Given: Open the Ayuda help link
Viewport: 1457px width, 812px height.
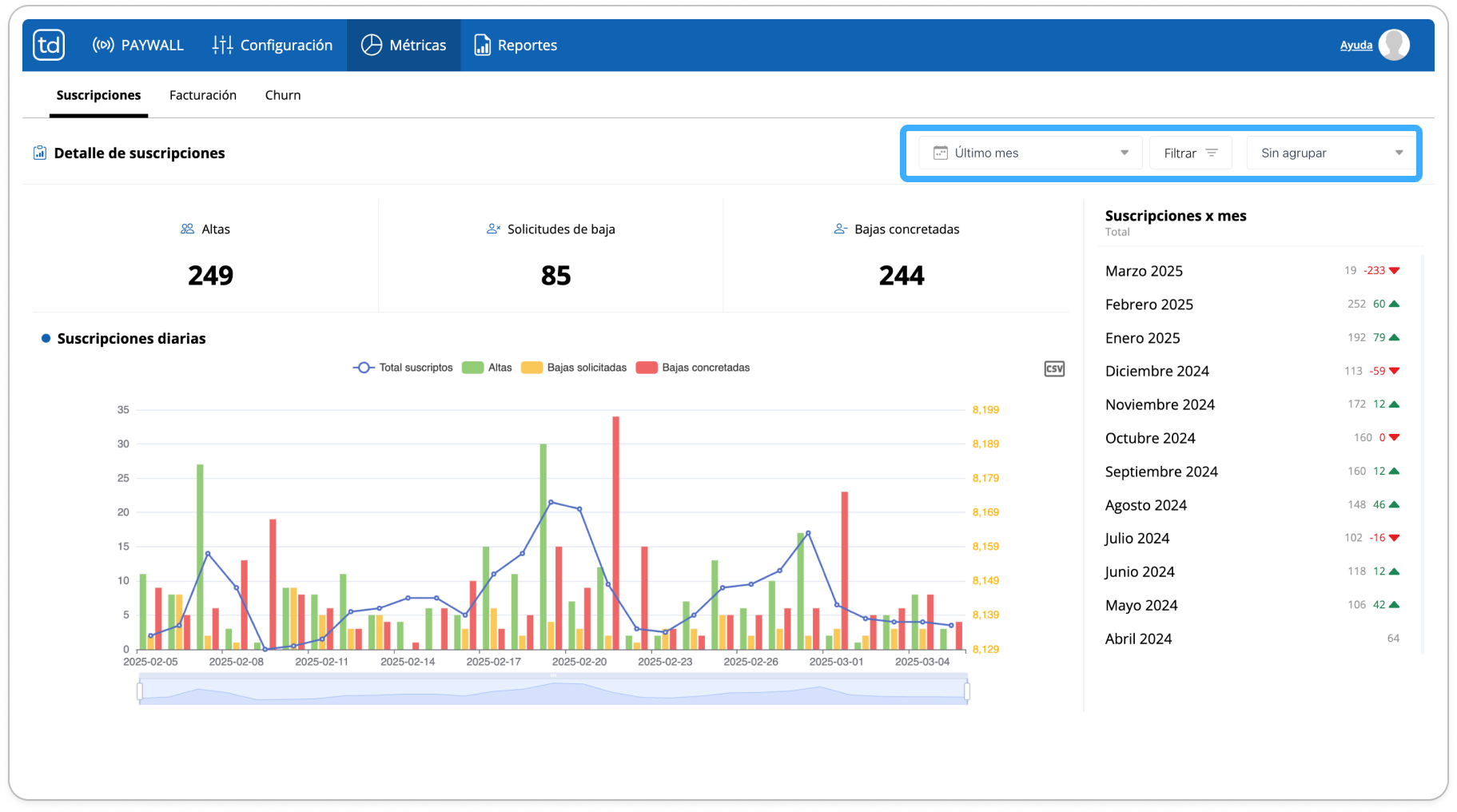Looking at the screenshot, I should [x=1356, y=45].
